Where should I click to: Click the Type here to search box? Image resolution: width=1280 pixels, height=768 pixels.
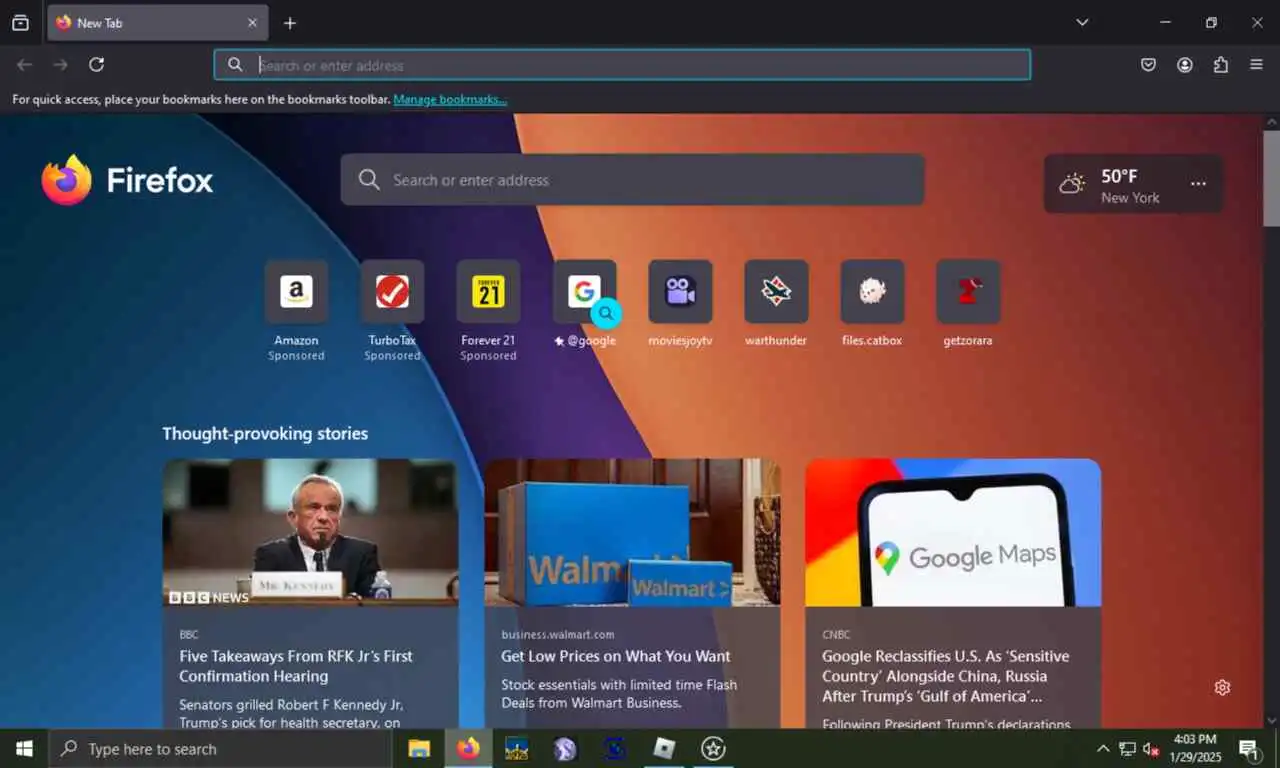[220, 748]
